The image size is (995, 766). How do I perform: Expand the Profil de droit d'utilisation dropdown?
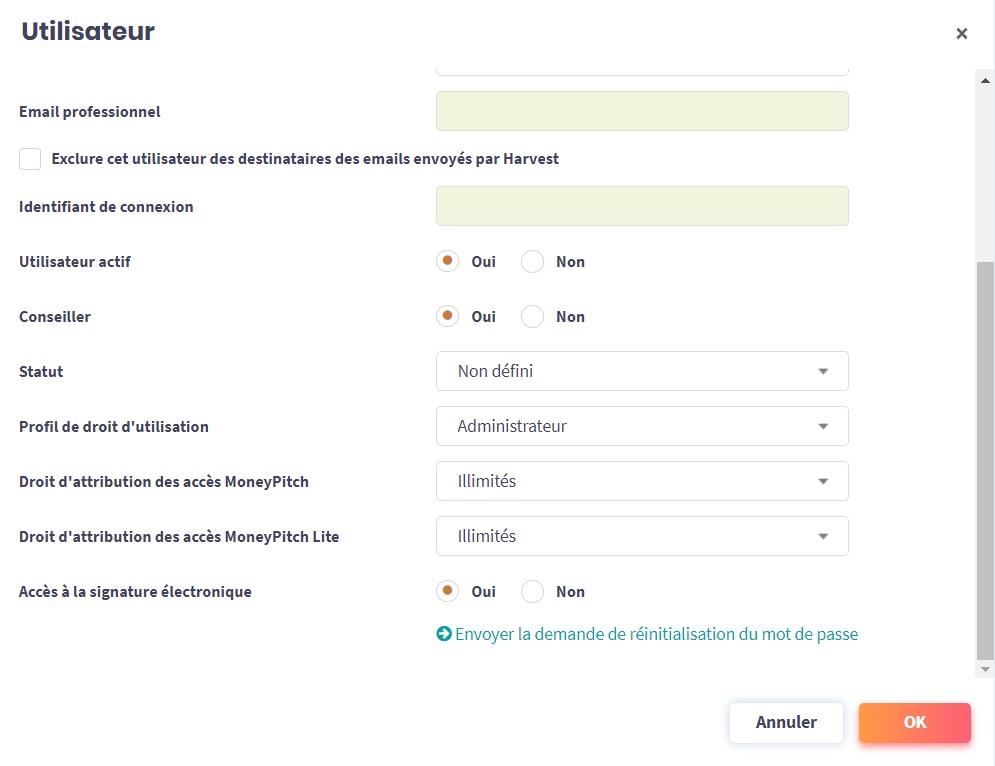[642, 426]
